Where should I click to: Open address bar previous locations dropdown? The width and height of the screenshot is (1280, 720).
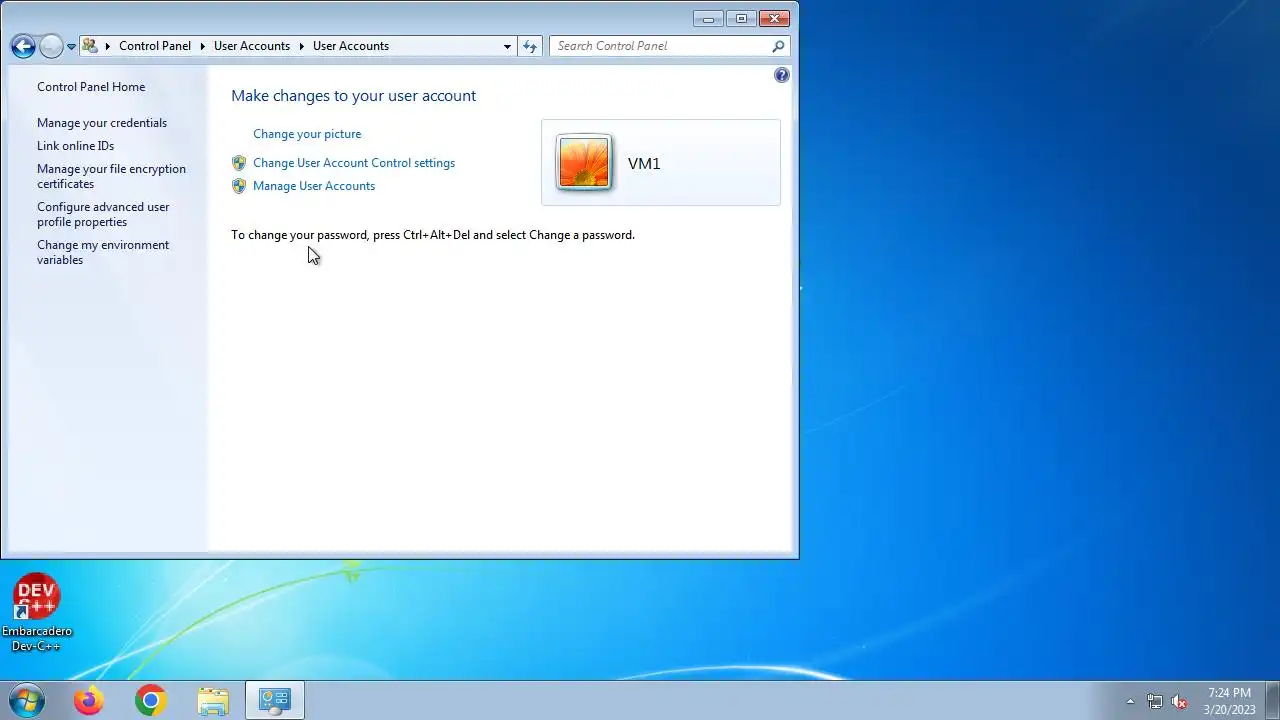point(507,46)
